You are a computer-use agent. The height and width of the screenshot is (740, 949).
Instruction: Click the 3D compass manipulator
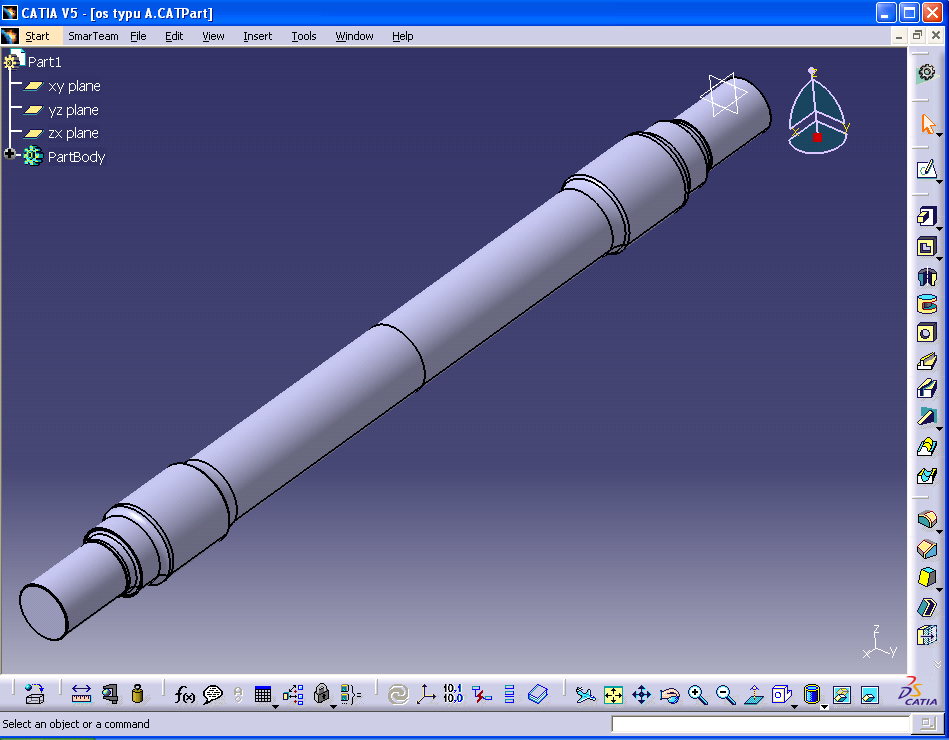[817, 112]
